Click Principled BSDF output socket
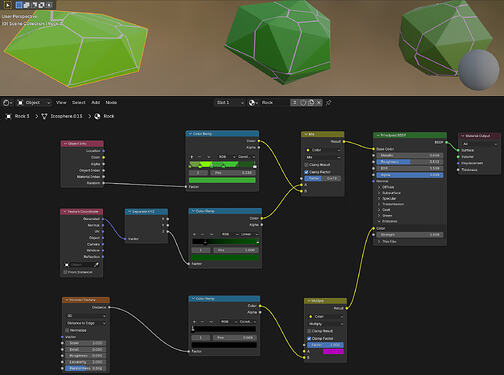This screenshot has height=375, width=504. click(x=446, y=142)
